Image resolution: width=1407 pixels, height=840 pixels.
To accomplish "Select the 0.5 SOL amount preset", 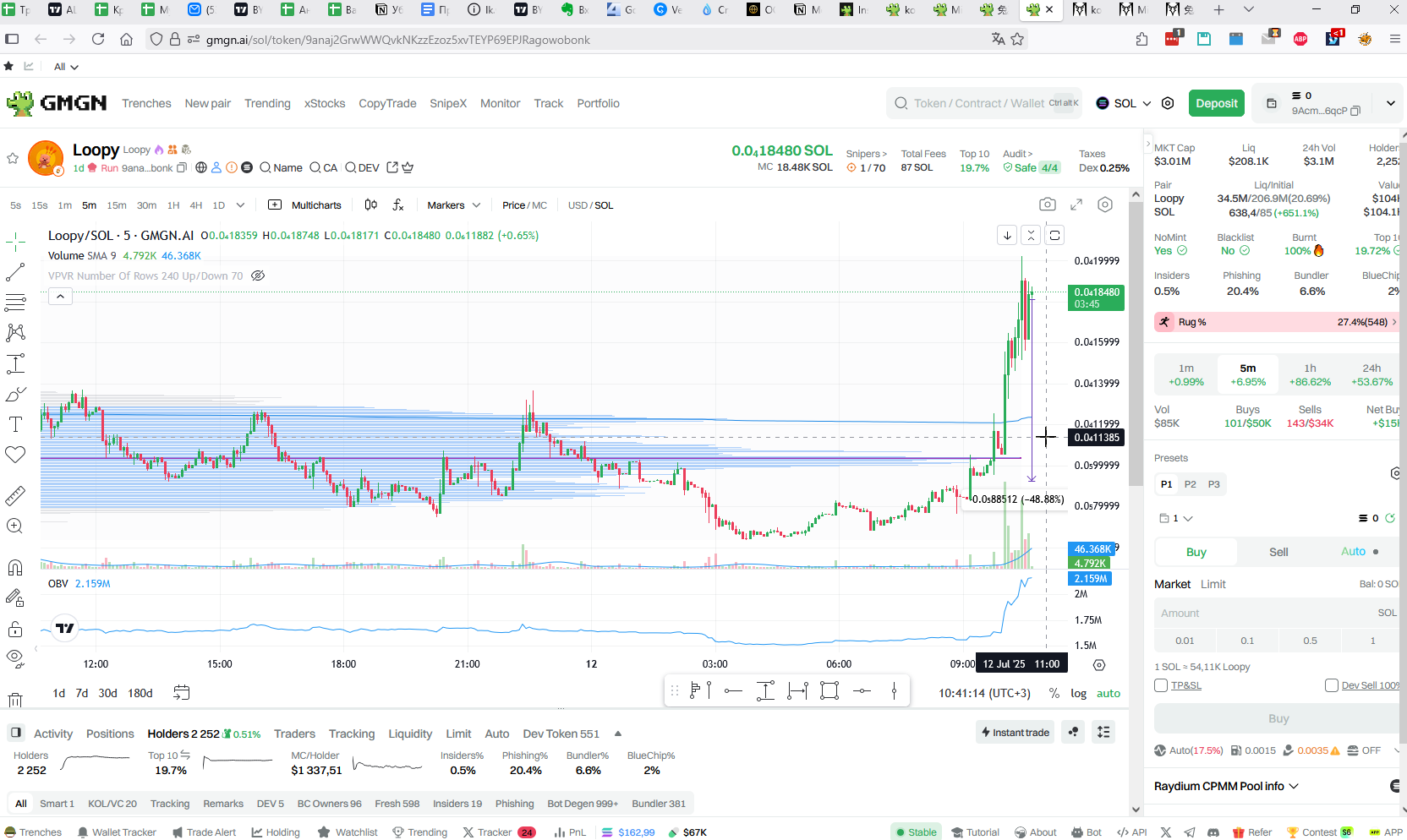I will pyautogui.click(x=1310, y=641).
